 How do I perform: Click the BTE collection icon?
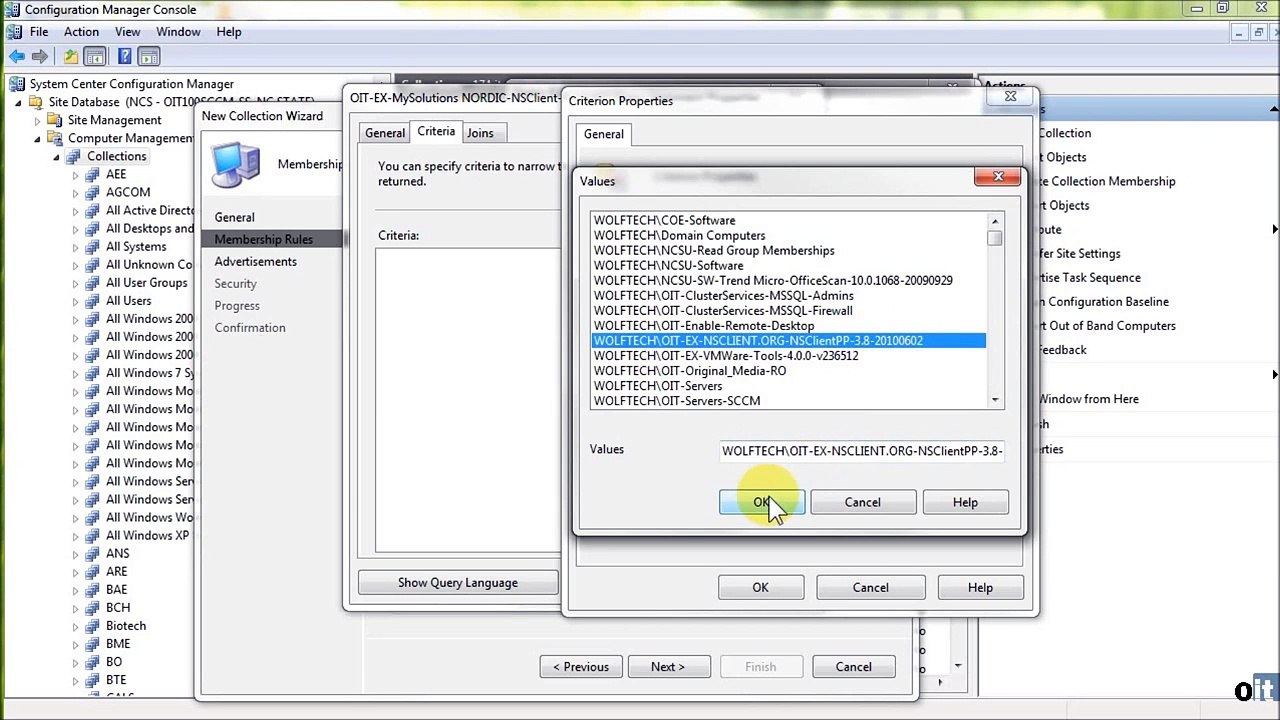click(x=93, y=679)
